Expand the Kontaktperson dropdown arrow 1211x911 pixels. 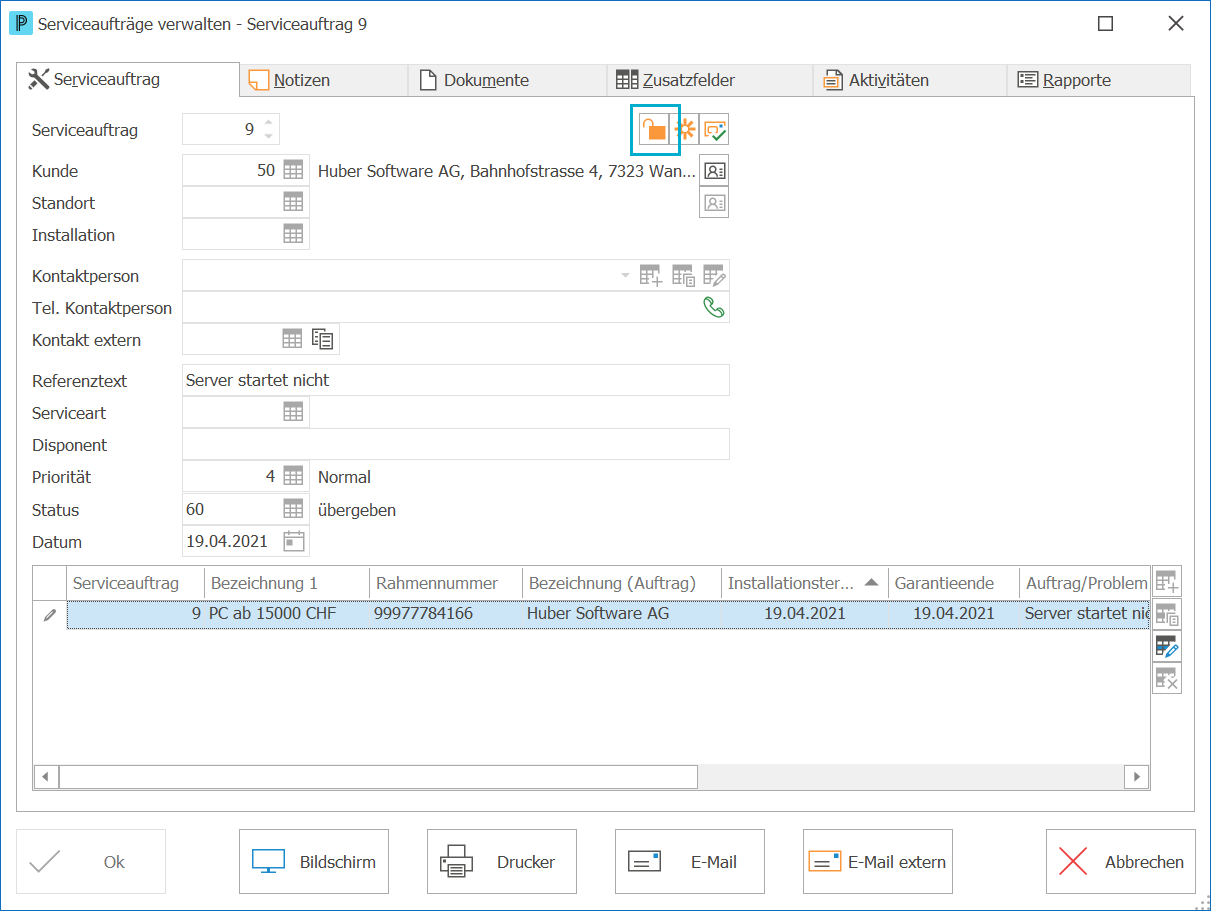click(626, 275)
